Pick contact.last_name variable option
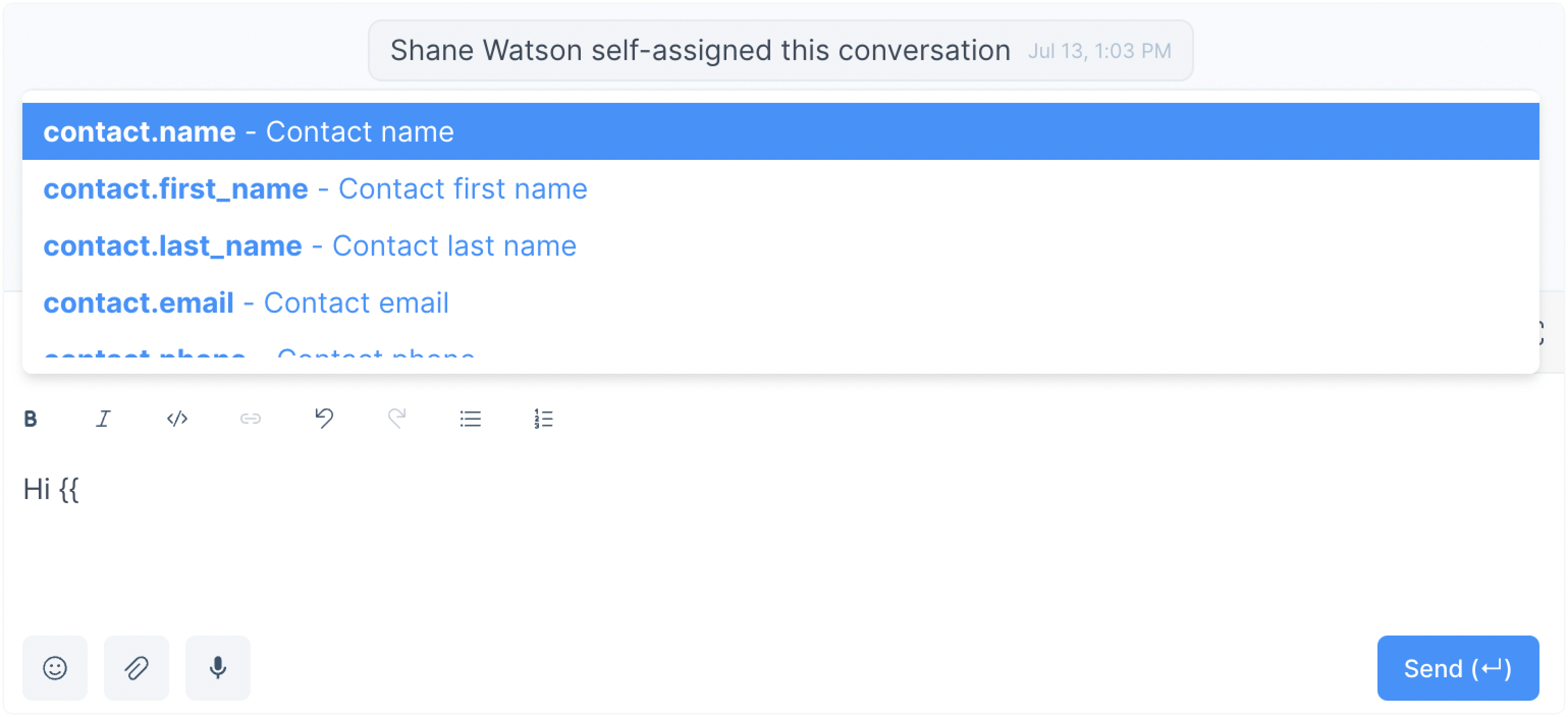The height and width of the screenshot is (717, 1568). 780,246
